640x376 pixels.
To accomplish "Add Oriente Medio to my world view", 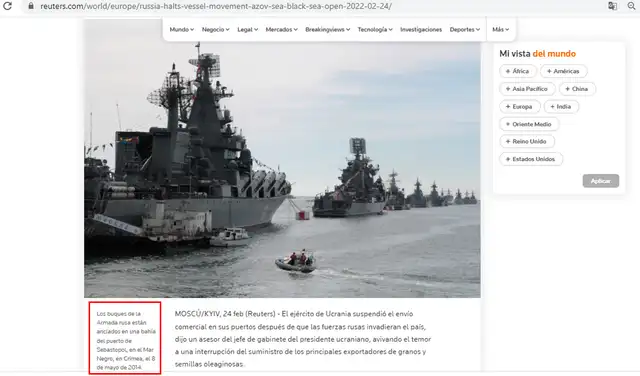I will 529,124.
